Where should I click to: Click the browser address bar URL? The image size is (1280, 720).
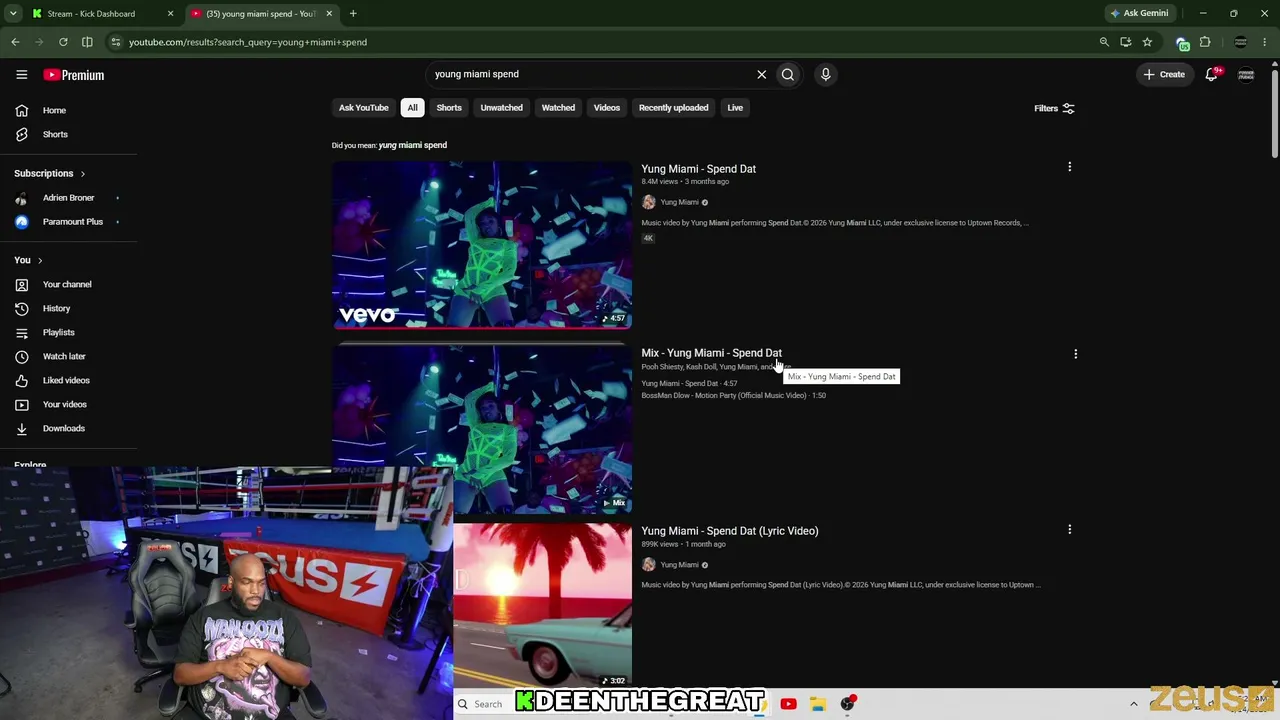coord(248,42)
